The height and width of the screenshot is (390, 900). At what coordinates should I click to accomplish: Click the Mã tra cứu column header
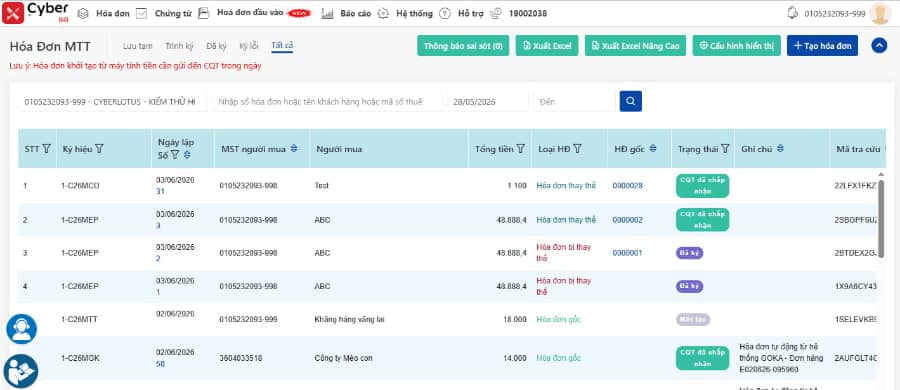858,149
